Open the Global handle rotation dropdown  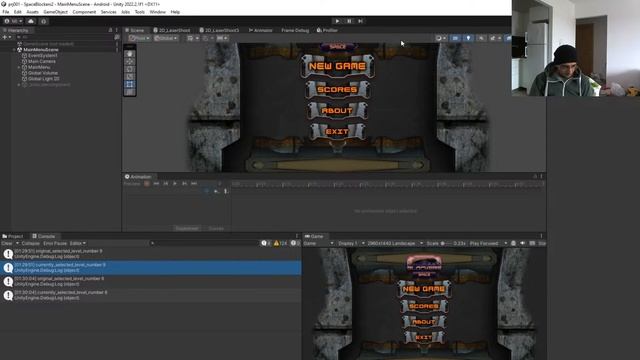[x=166, y=38]
